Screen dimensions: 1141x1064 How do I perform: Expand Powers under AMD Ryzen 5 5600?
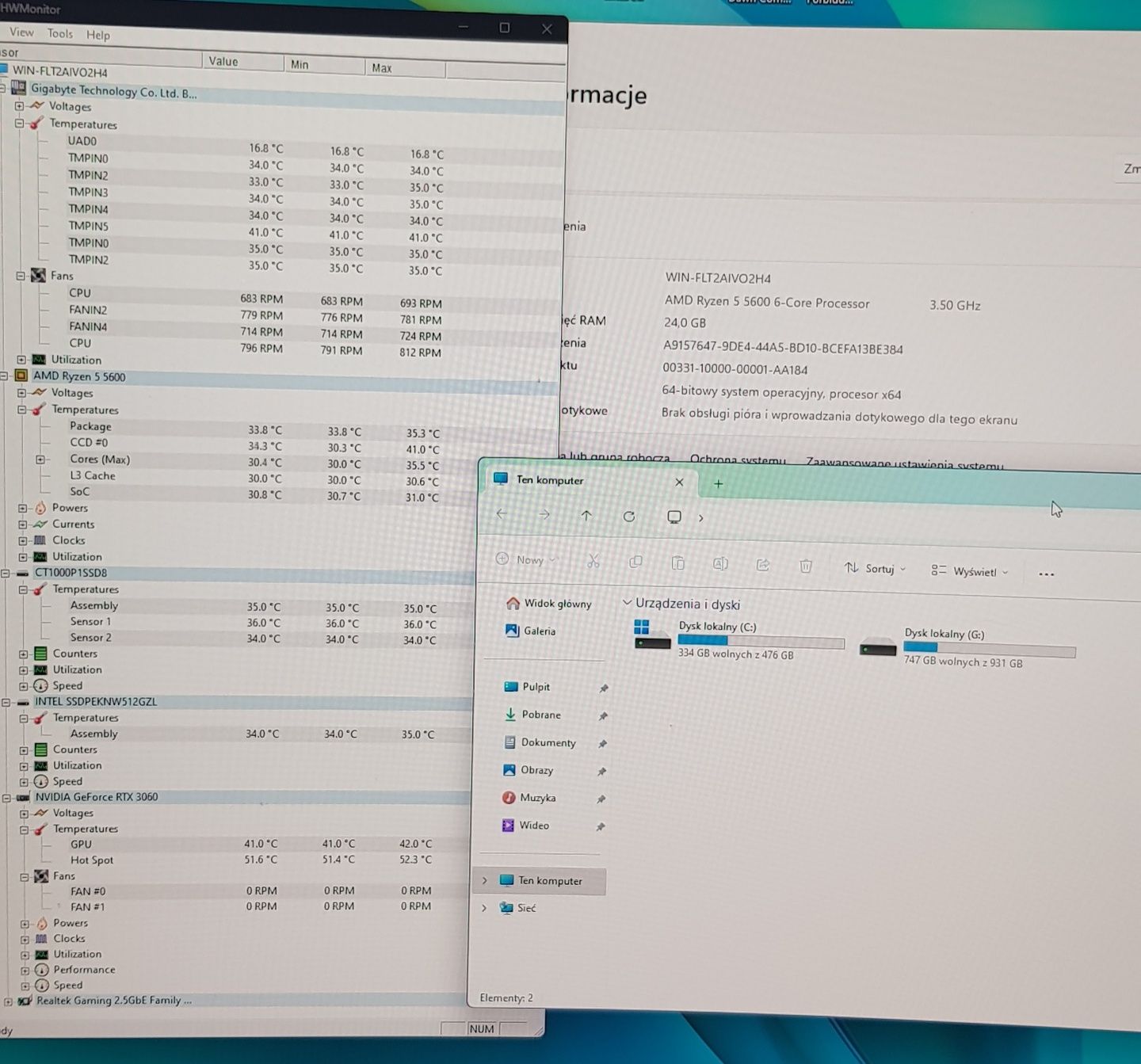coord(23,508)
